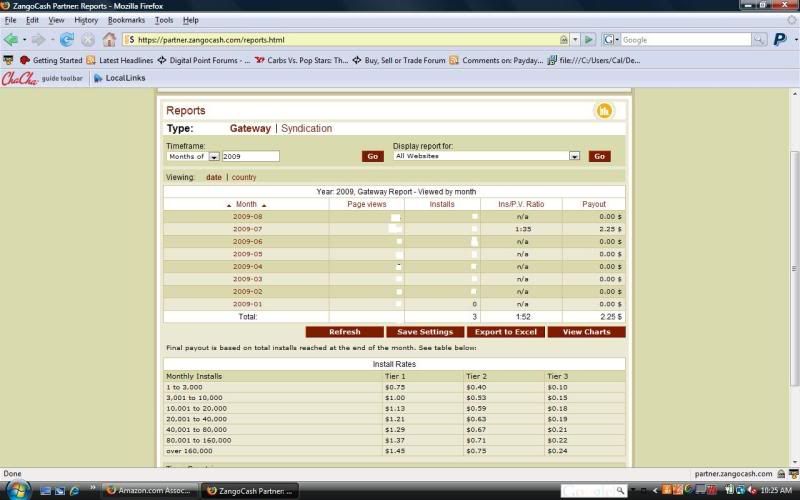Viewport: 800px width, 500px height.
Task: Sort by the Installs column header
Action: 442,204
